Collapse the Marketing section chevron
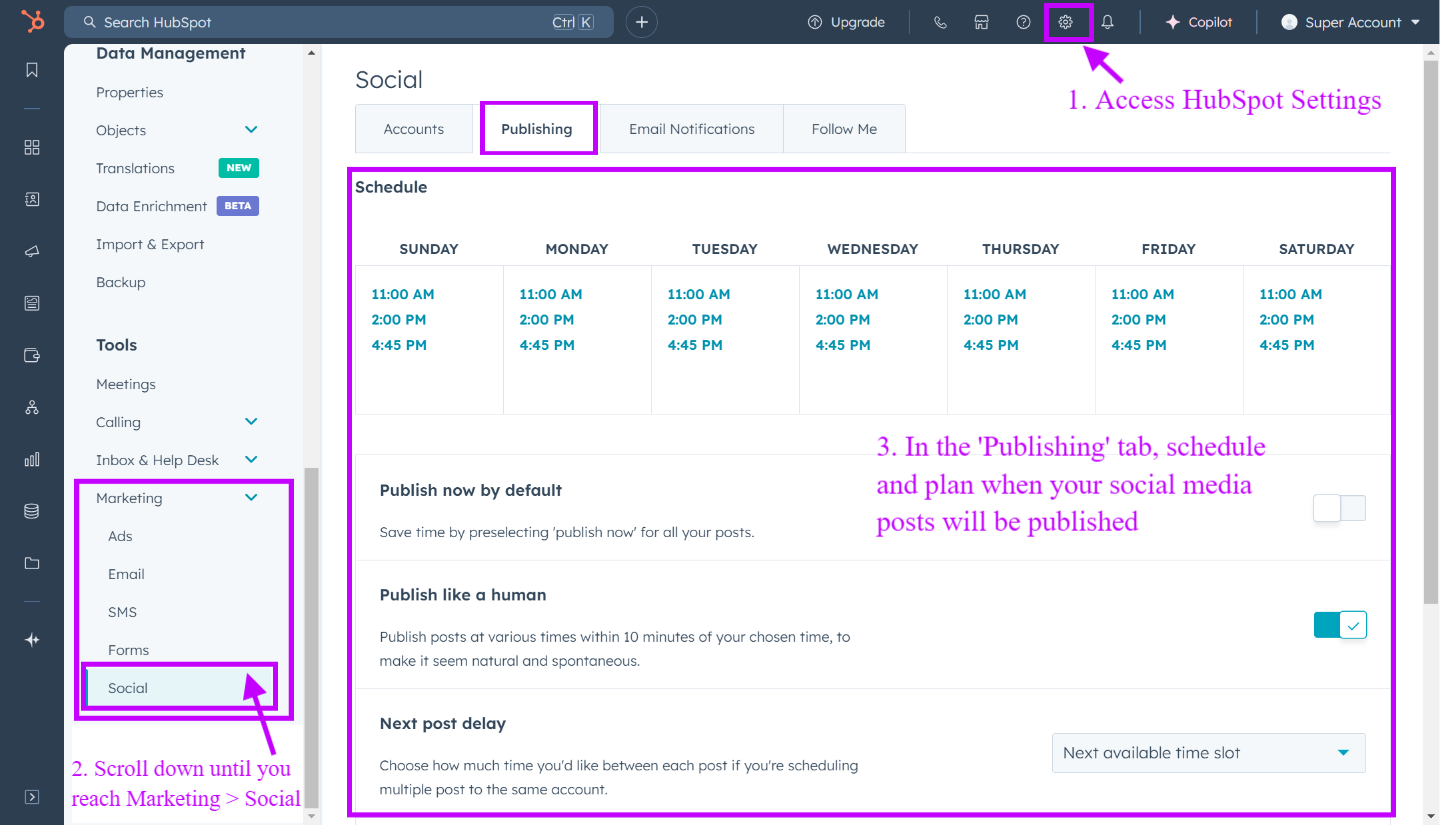 click(x=251, y=498)
